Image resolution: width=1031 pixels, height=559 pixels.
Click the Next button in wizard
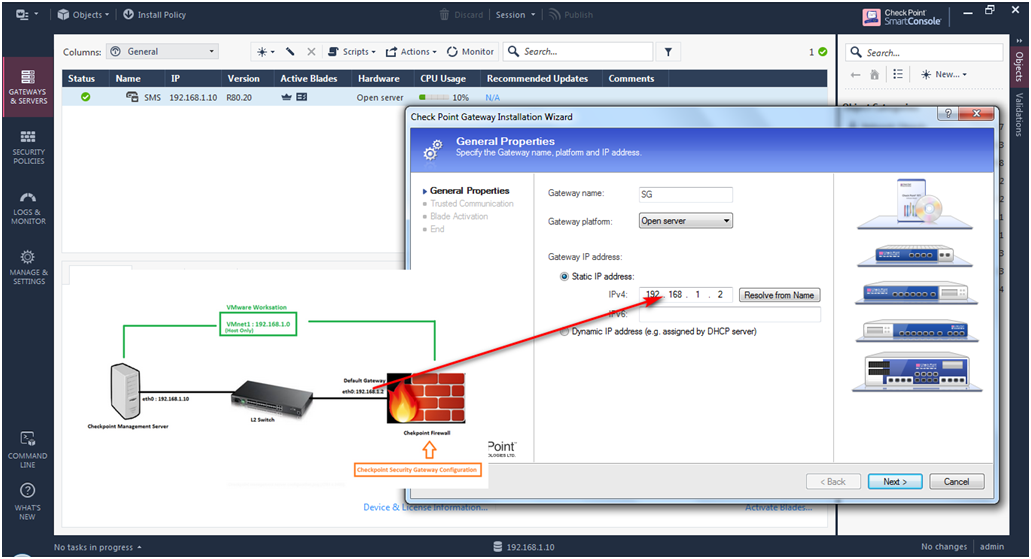point(895,481)
